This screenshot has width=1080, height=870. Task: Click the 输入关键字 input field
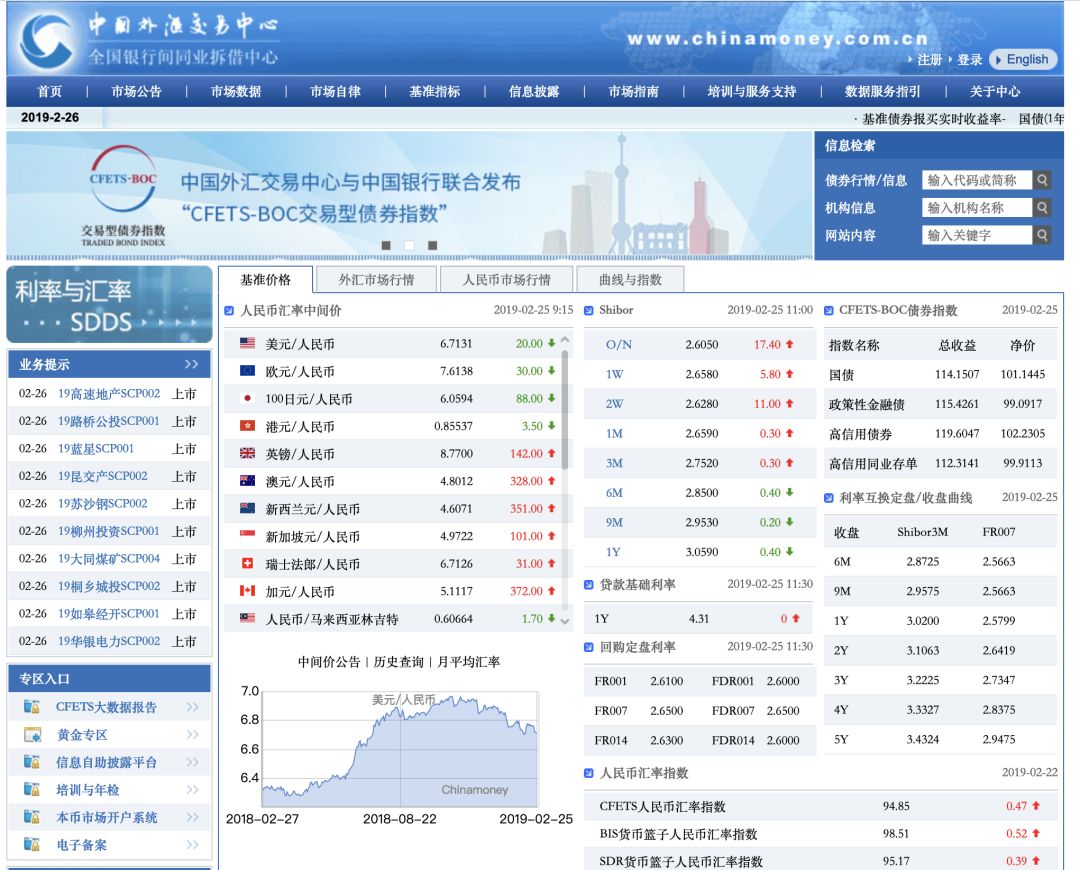pyautogui.click(x=975, y=234)
